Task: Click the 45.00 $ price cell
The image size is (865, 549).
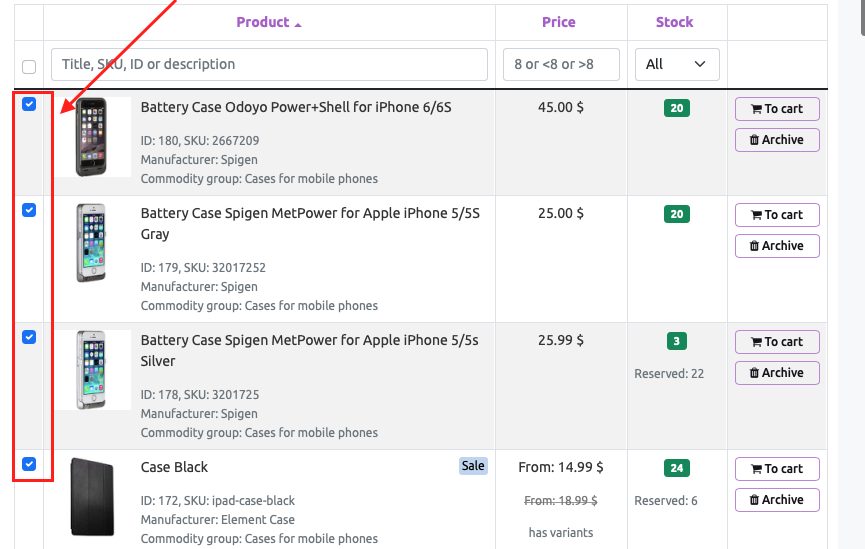Action: coord(560,107)
